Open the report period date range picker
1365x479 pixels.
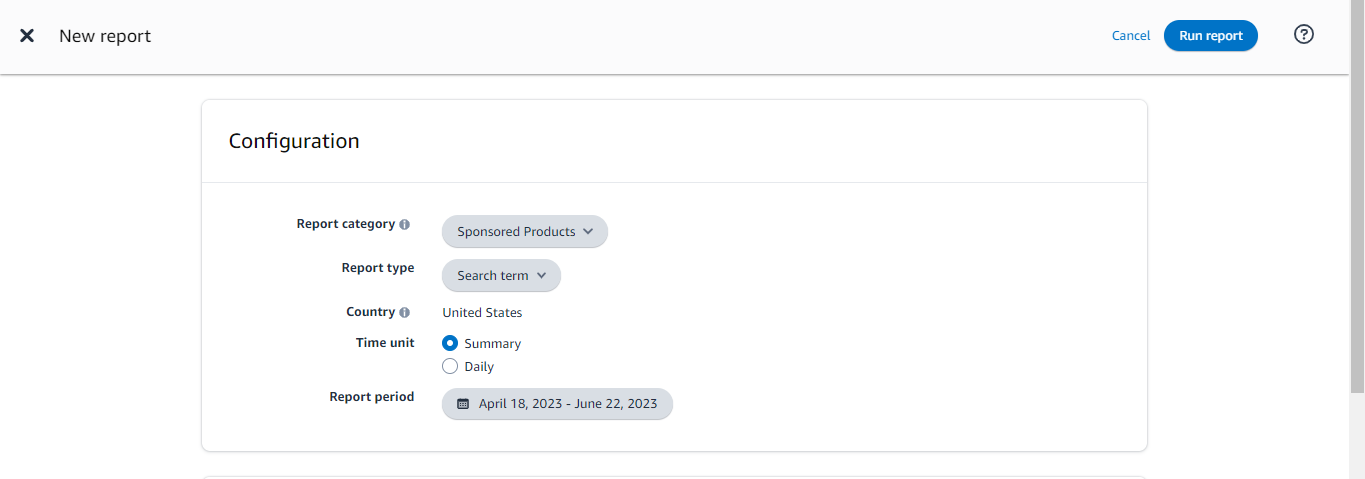pyautogui.click(x=567, y=404)
